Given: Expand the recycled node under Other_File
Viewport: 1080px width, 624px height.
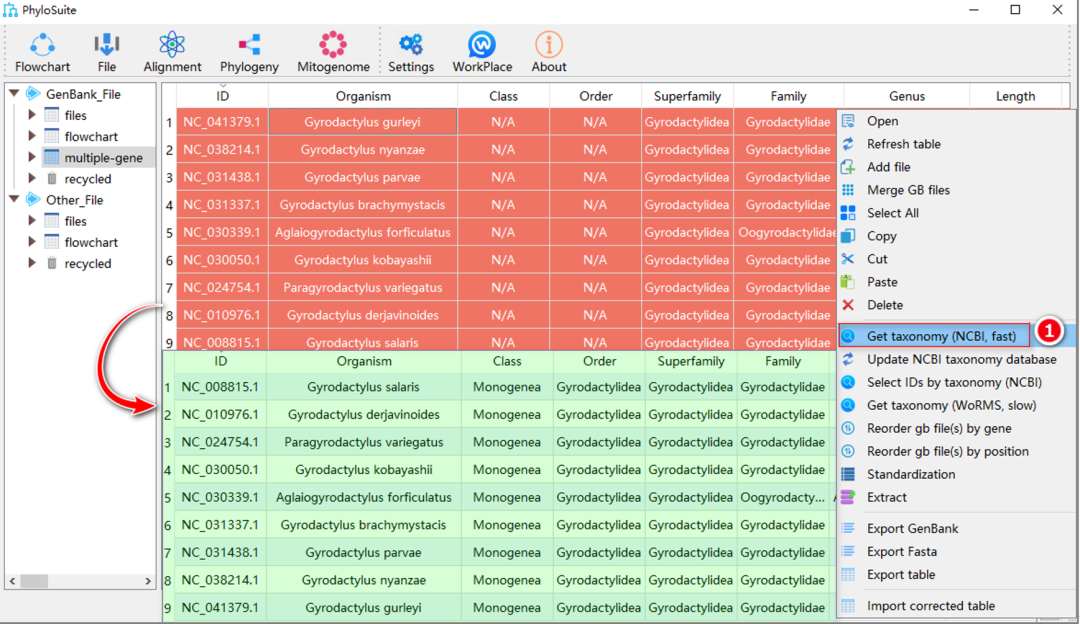Looking at the screenshot, I should tap(32, 263).
